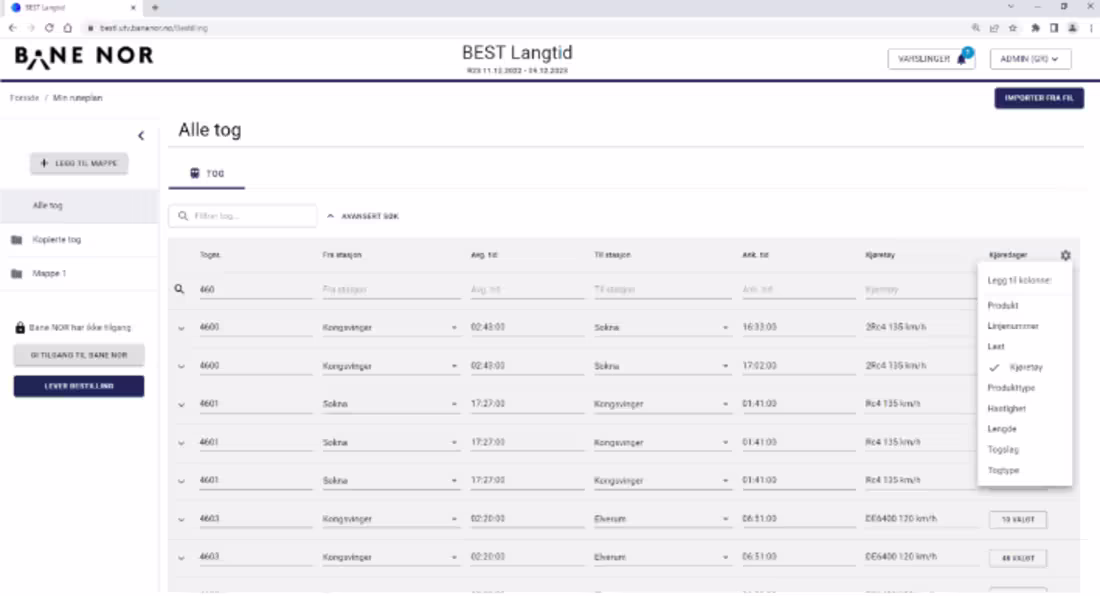Collapse the AVANSERT SØK section

tap(363, 216)
